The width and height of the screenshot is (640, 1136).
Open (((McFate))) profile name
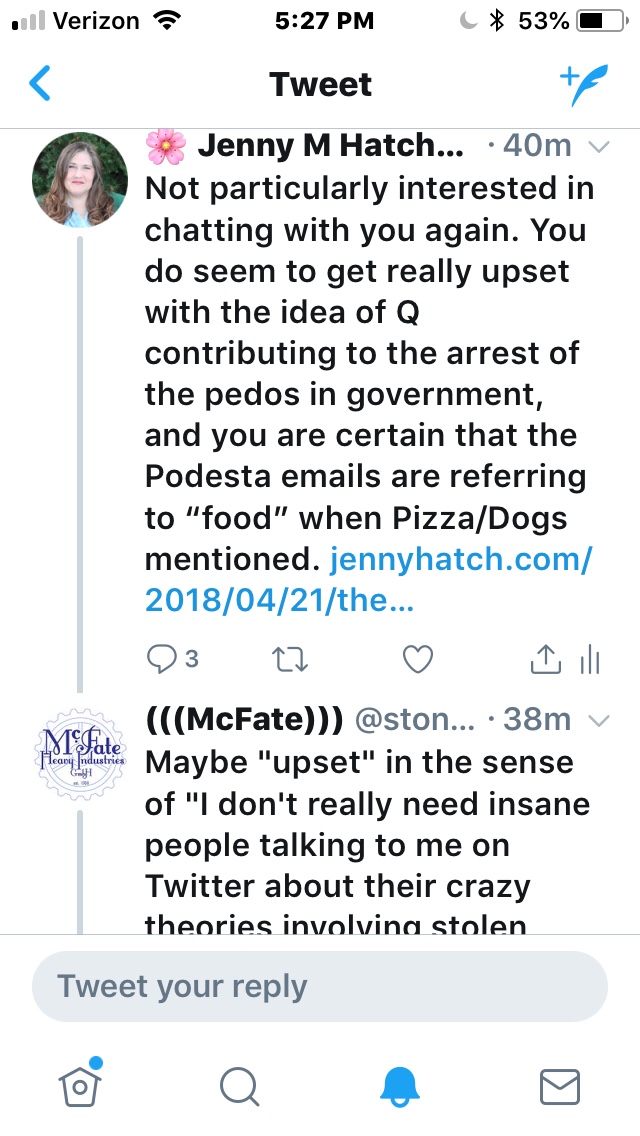point(245,719)
